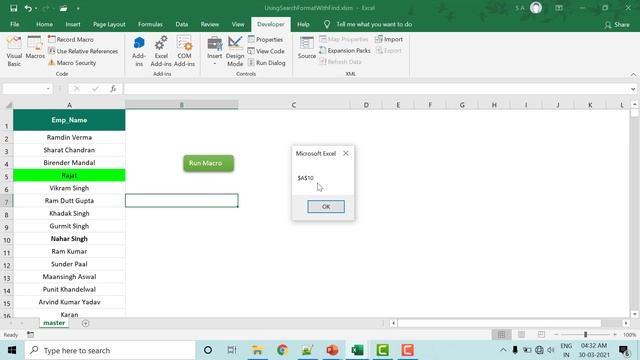Image resolution: width=640 pixels, height=360 pixels.
Task: Switch to Page Layout view
Action: (521, 335)
